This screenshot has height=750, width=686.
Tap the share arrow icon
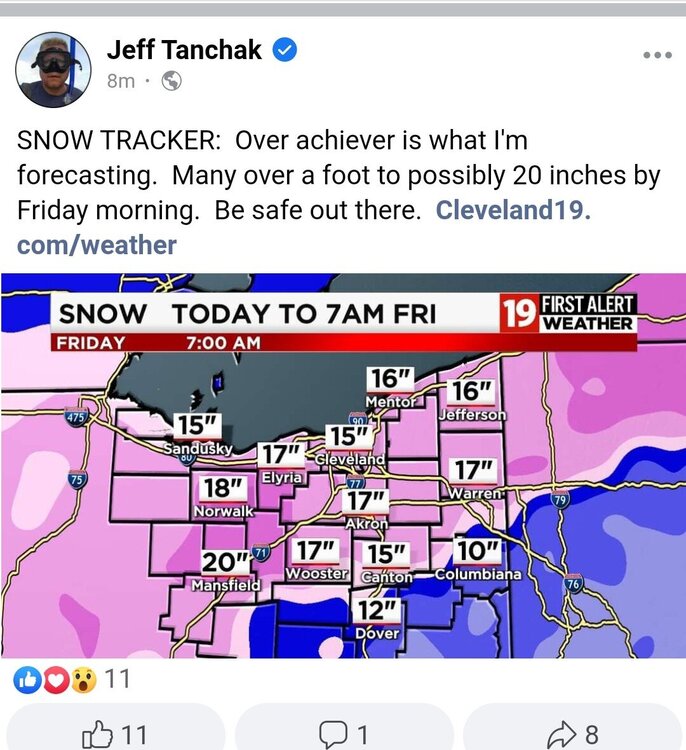click(572, 734)
